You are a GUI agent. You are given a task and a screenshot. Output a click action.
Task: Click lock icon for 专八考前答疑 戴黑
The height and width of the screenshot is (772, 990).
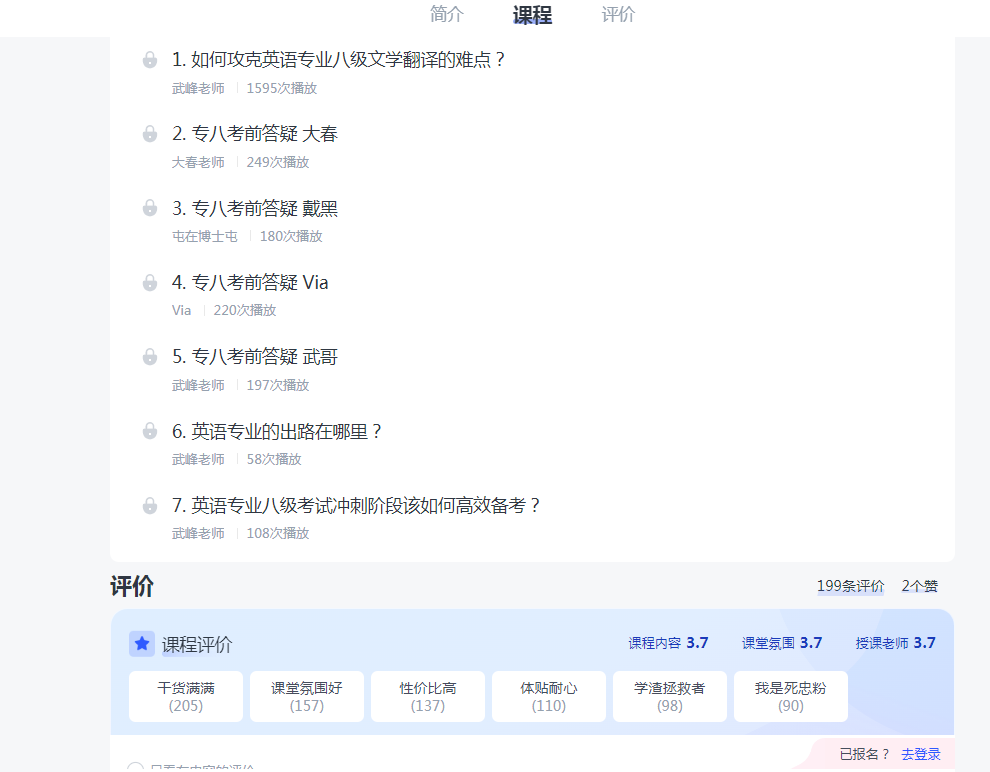pyautogui.click(x=150, y=208)
